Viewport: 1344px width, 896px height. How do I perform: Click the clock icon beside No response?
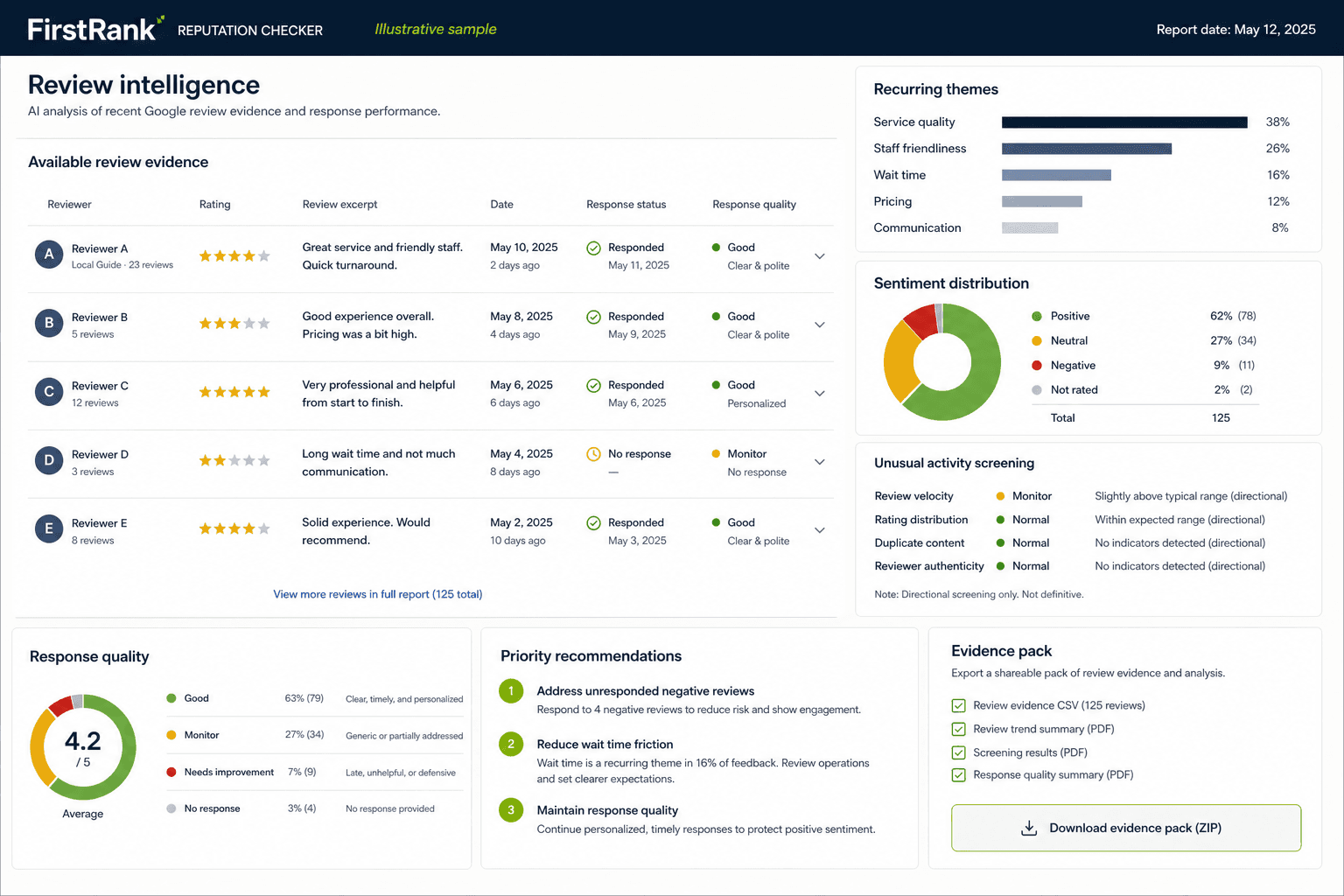[x=593, y=454]
